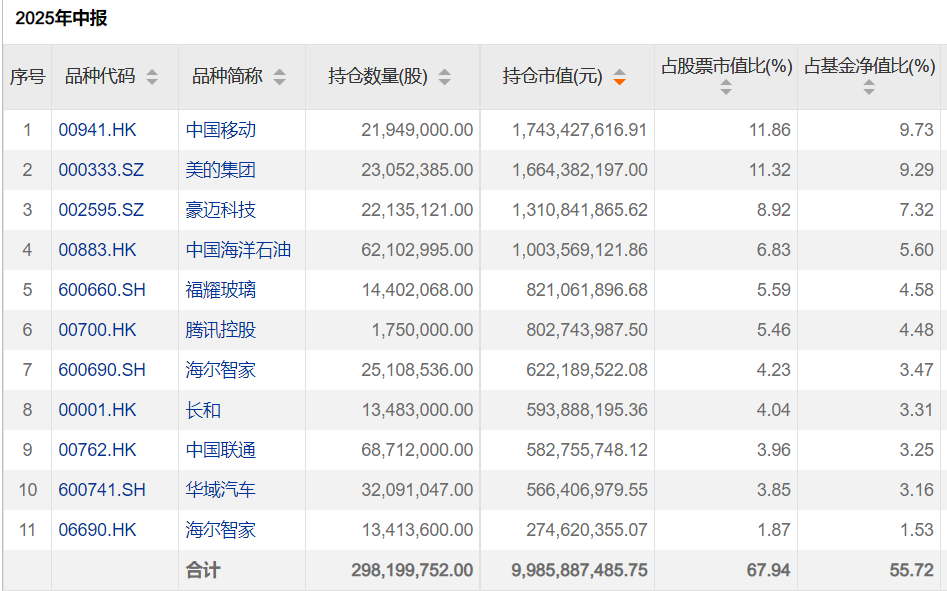The height and width of the screenshot is (591, 947).
Task: Click sort arrows under 占股票市值比(%) header
Action: tap(726, 89)
